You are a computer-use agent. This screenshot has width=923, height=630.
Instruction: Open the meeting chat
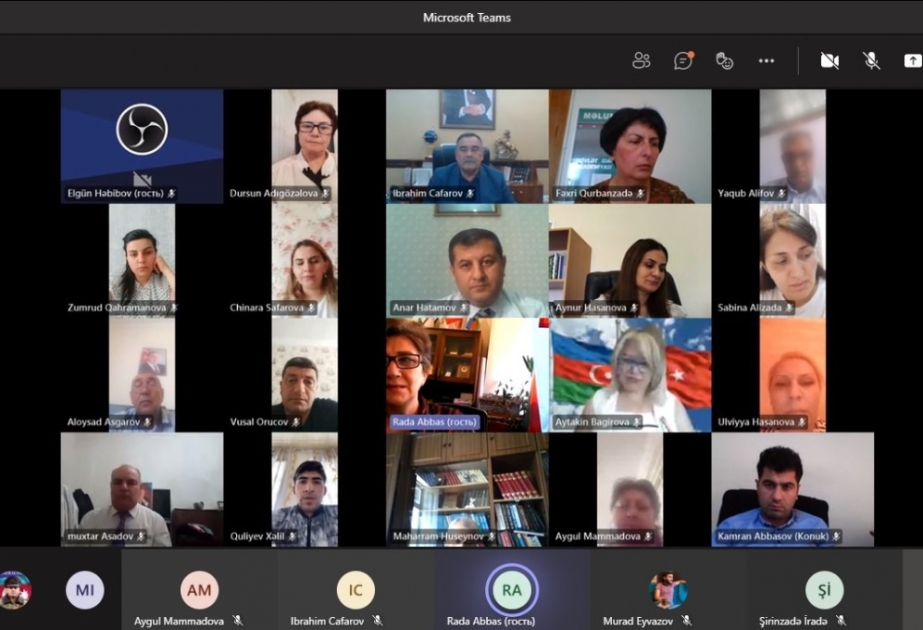(683, 61)
